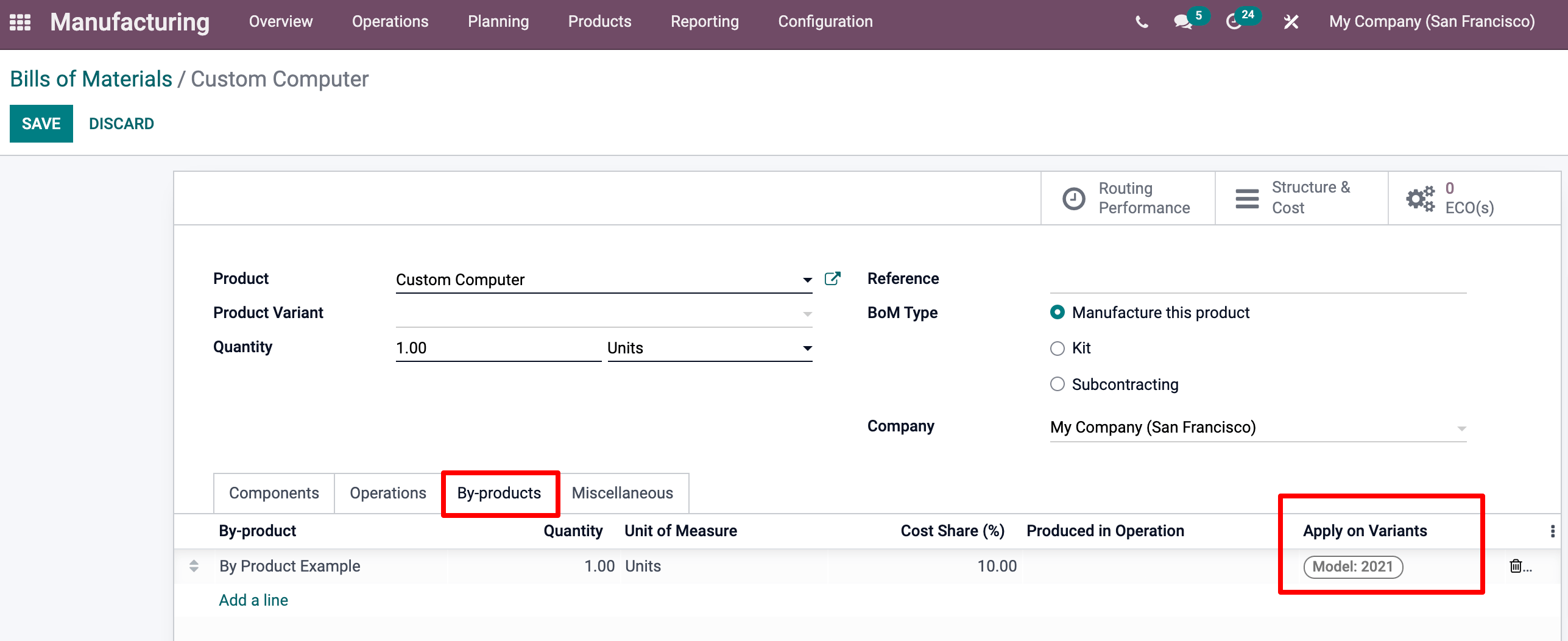Open the Company dropdown
Image resolution: width=1568 pixels, height=641 pixels.
(1461, 429)
